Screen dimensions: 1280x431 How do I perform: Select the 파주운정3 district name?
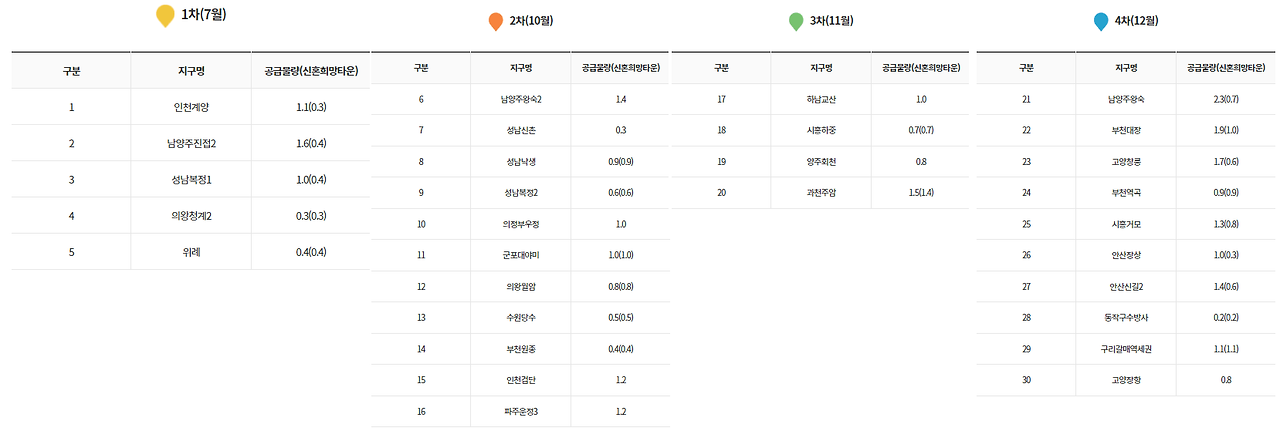tap(520, 411)
